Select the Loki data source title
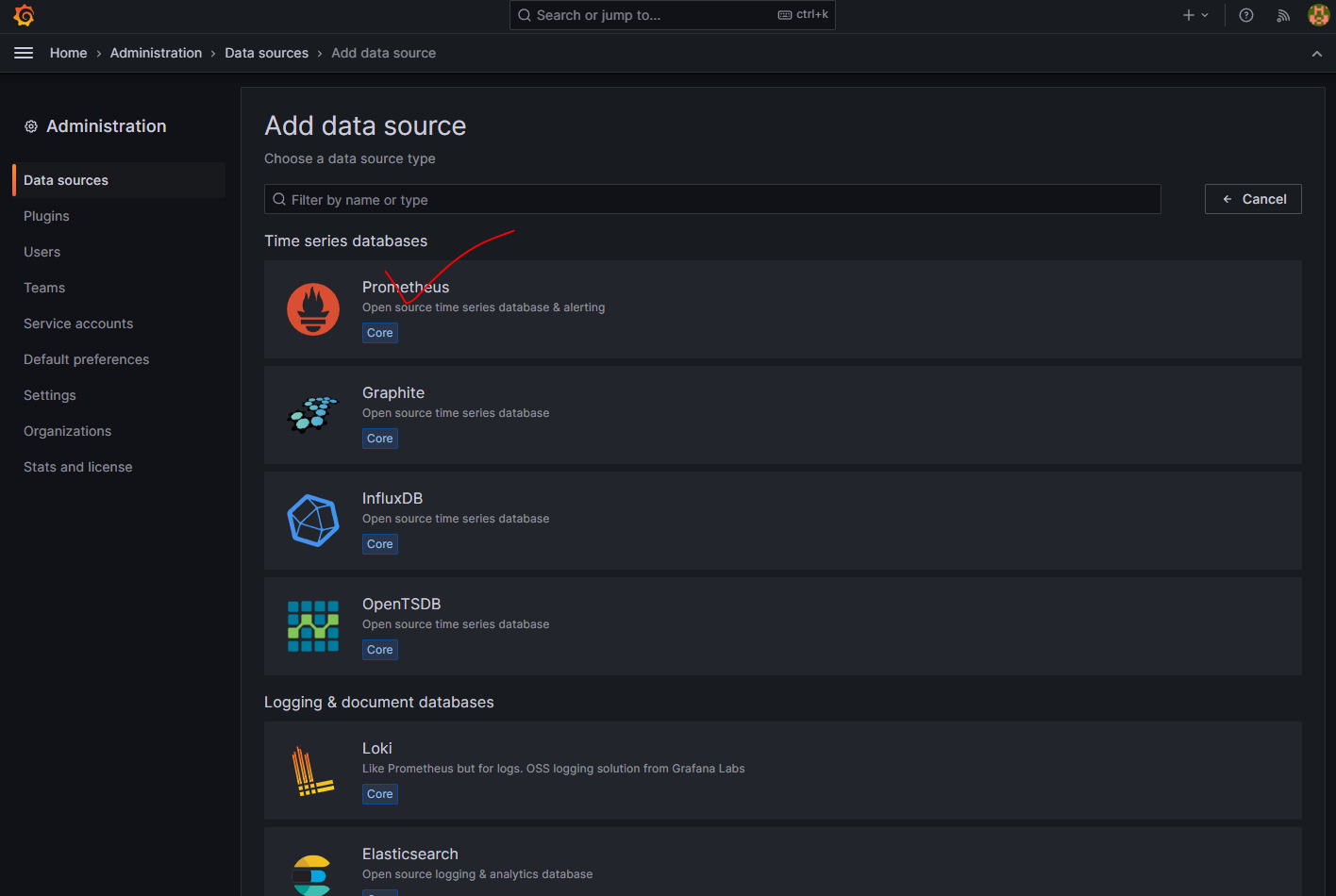Image resolution: width=1336 pixels, height=896 pixels. click(x=377, y=748)
